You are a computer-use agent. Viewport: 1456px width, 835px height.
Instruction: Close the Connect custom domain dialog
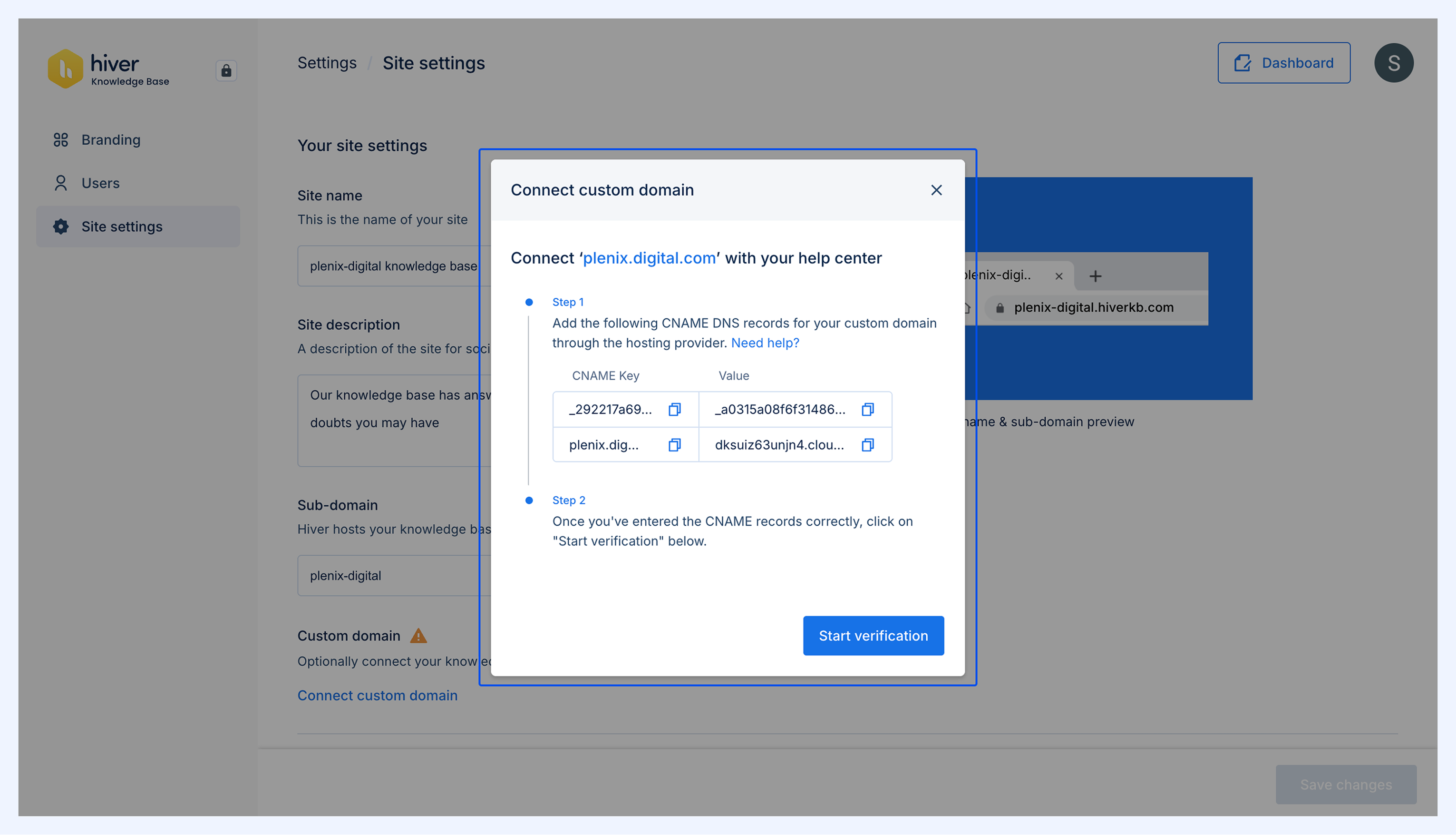click(x=936, y=190)
